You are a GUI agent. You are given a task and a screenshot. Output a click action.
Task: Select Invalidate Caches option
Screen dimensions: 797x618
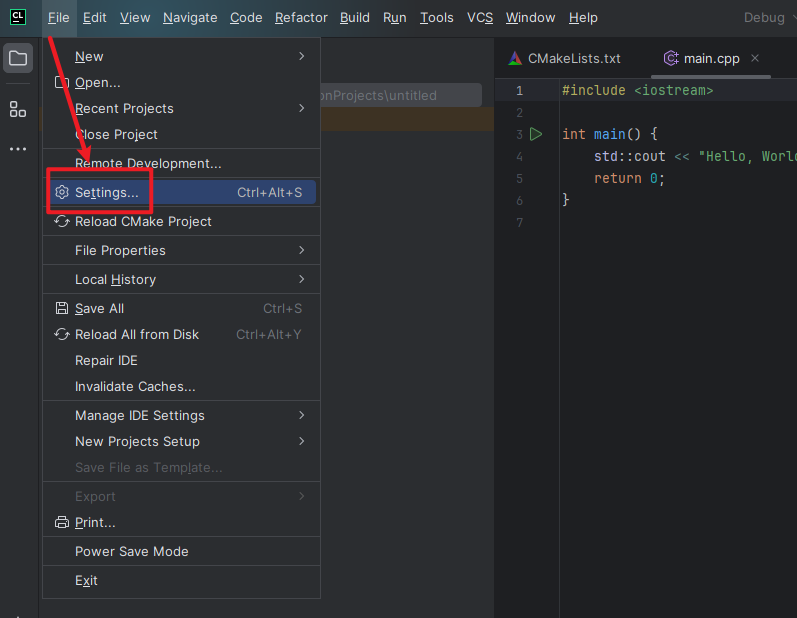tap(135, 386)
